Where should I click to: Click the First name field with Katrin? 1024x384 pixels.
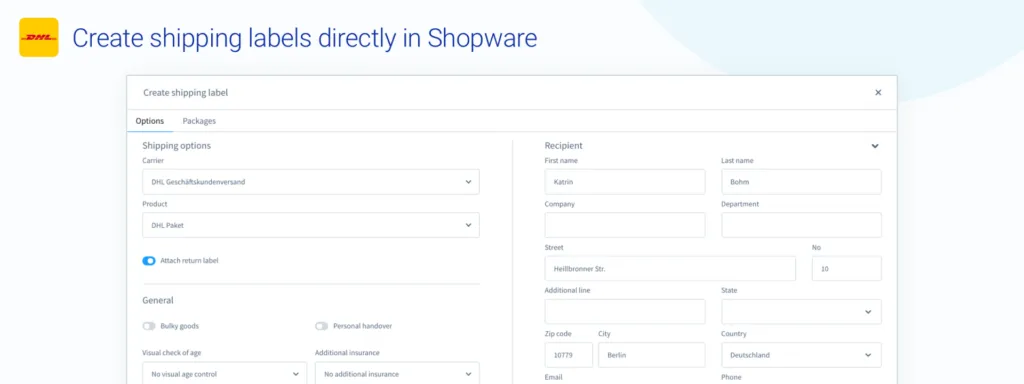[x=625, y=182]
